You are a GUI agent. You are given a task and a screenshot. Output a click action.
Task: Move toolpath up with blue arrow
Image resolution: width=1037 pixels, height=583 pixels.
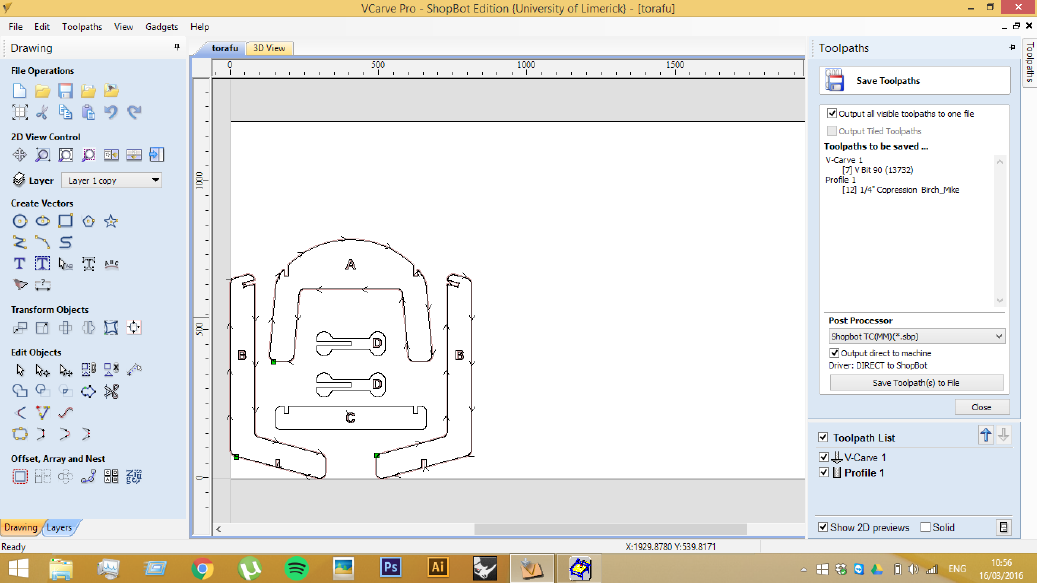click(986, 435)
